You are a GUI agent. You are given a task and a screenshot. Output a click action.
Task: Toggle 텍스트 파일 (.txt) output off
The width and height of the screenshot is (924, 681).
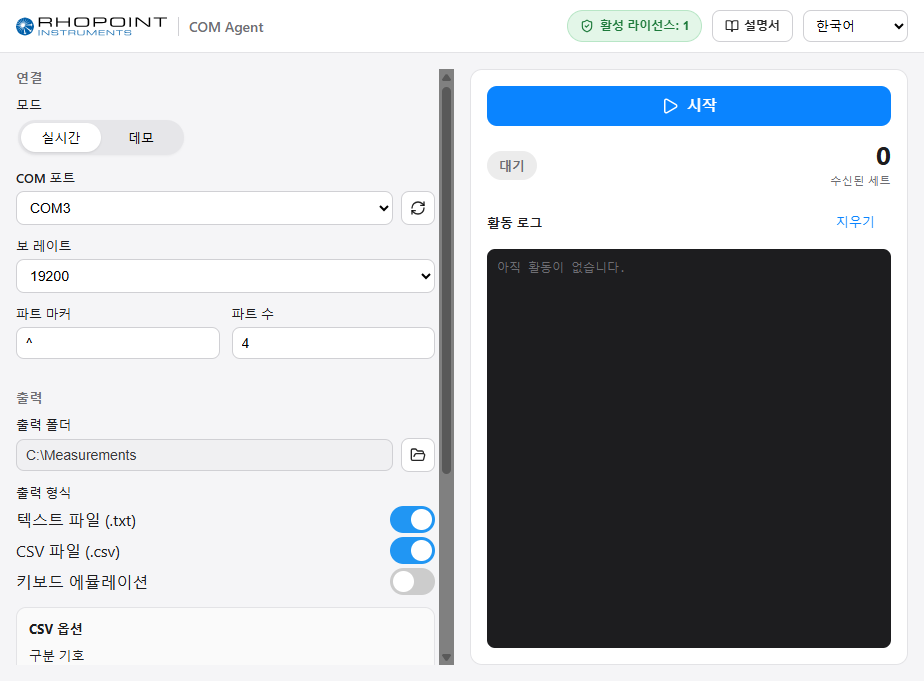click(412, 520)
